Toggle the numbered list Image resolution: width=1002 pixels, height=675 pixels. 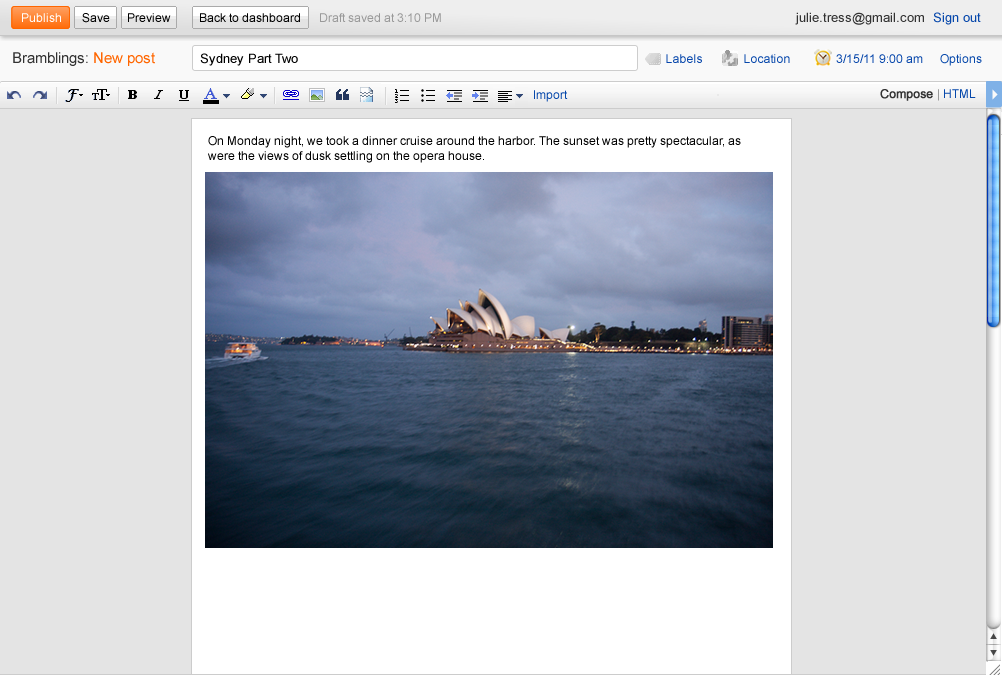(x=402, y=94)
